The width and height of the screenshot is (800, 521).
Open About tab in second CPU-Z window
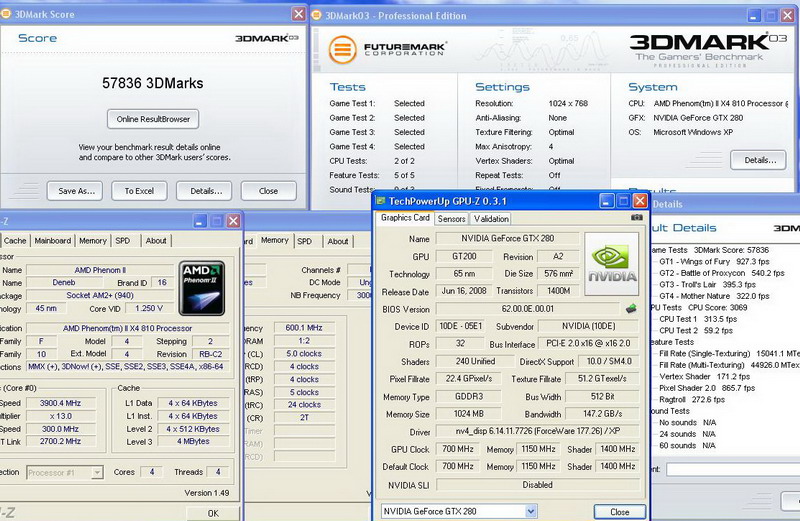[x=338, y=241]
